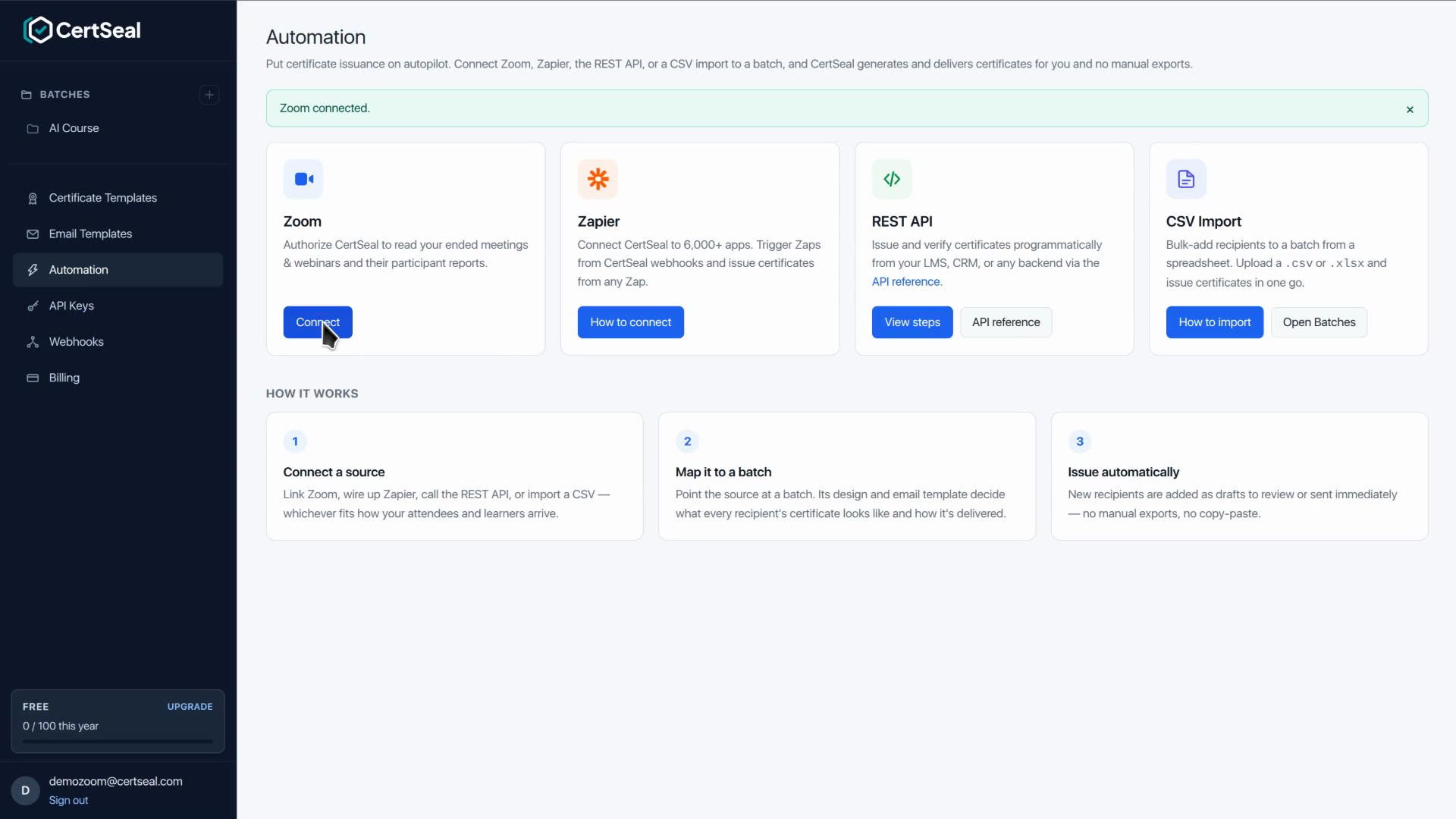Click the Webhooks icon in sidebar
1456x819 pixels.
(33, 342)
